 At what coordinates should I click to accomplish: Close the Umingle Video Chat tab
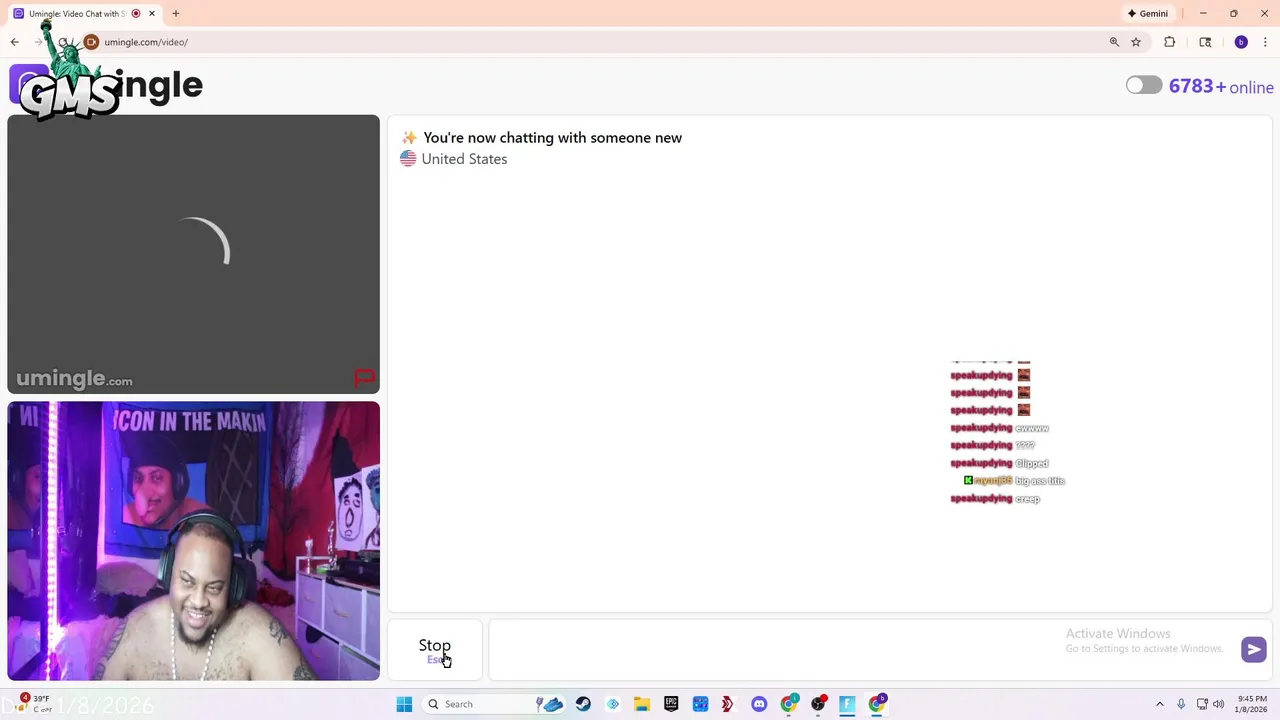[153, 14]
